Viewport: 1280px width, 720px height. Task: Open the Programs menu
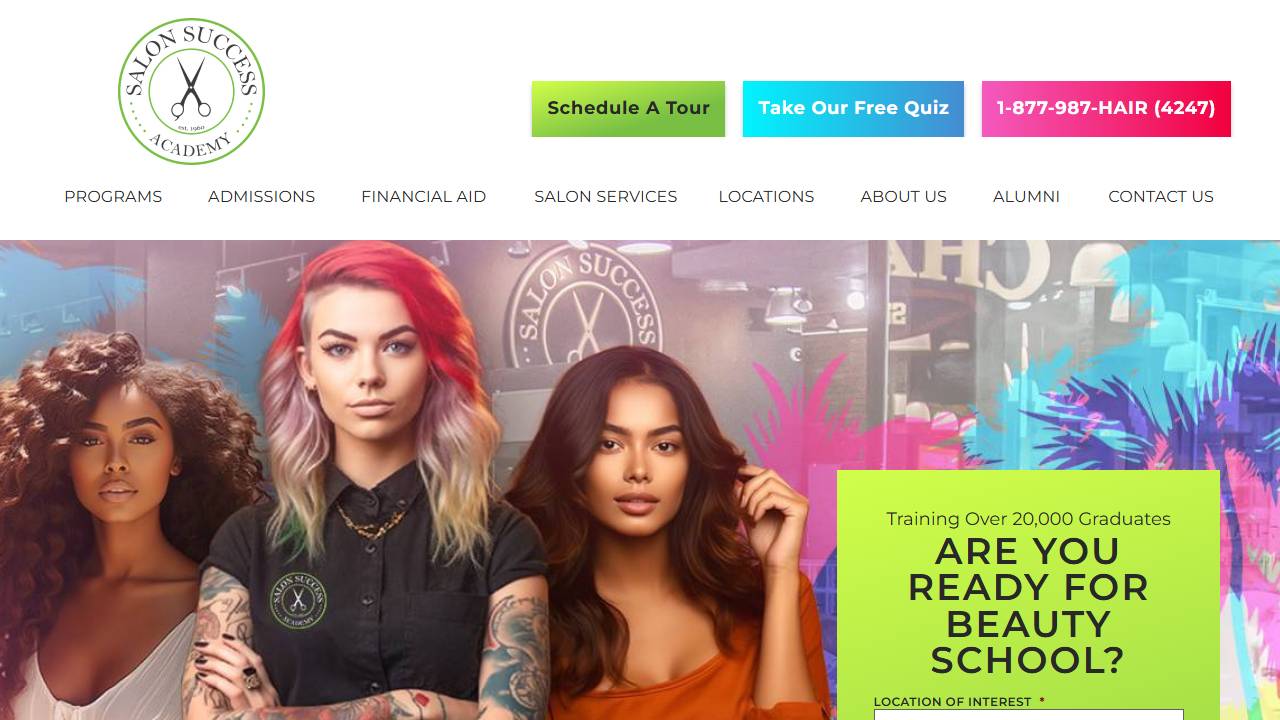pos(113,197)
